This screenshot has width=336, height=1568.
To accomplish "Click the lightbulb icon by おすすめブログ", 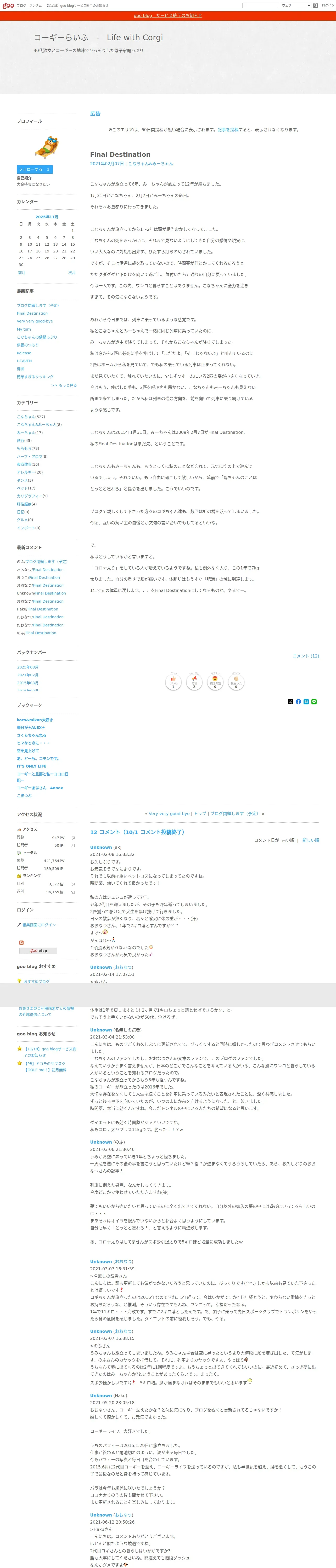I will [20, 981].
